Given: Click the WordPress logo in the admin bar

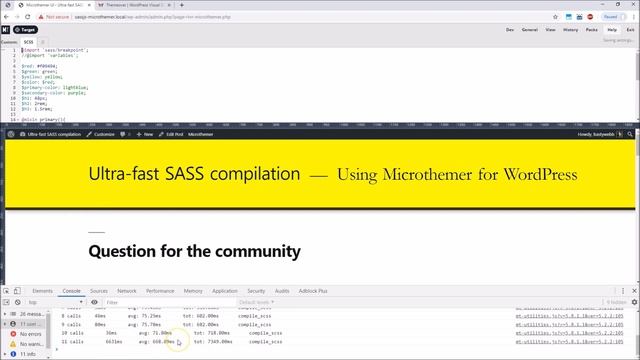Looking at the screenshot, I should point(11,134).
